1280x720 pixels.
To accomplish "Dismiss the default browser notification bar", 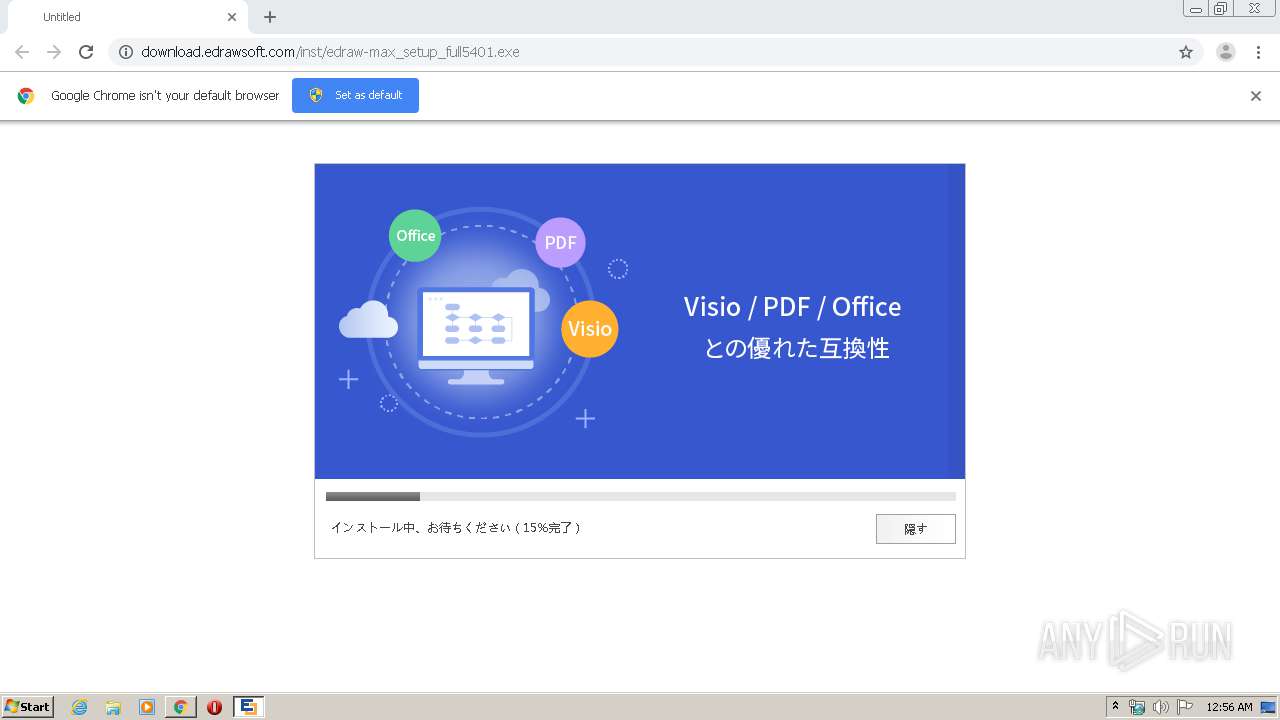I will click(1256, 96).
